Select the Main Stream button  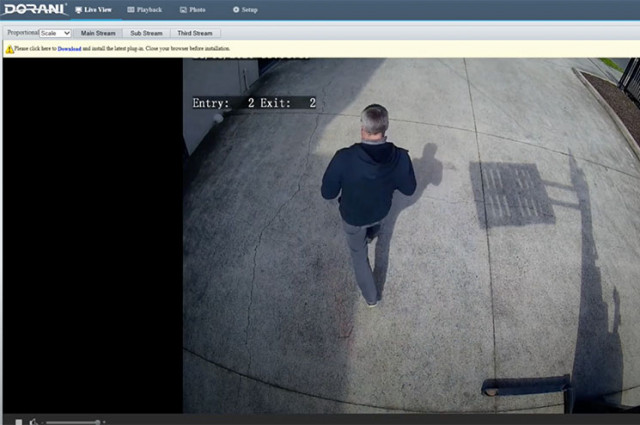click(98, 33)
